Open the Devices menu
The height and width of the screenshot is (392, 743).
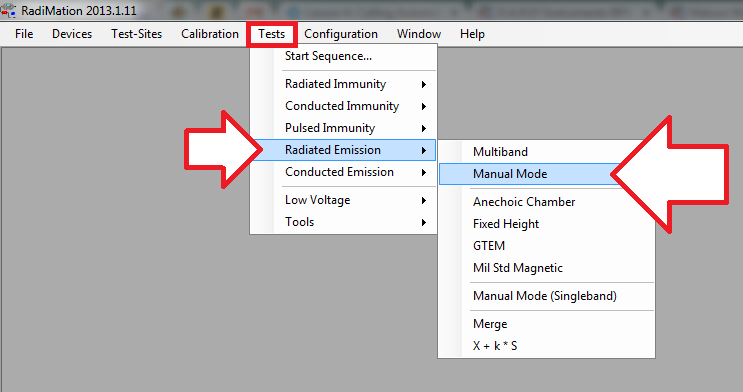(x=72, y=34)
